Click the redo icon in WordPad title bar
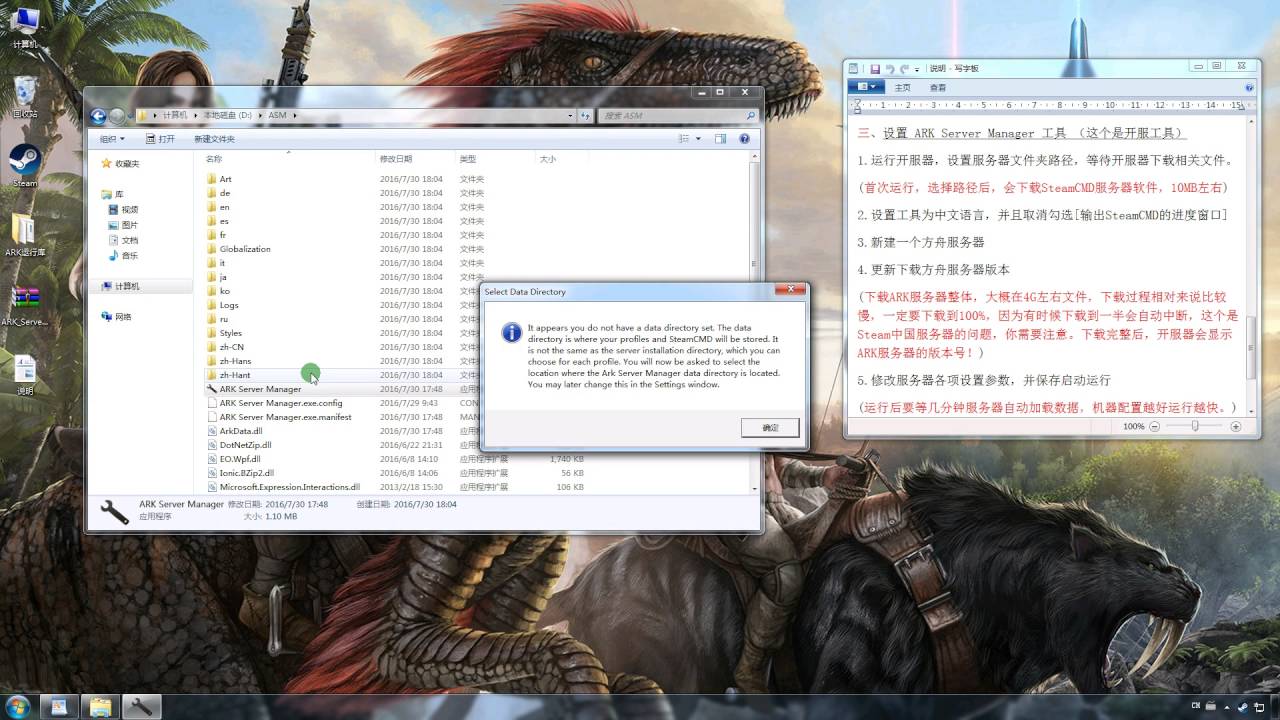This screenshot has height=720, width=1280. [x=904, y=68]
